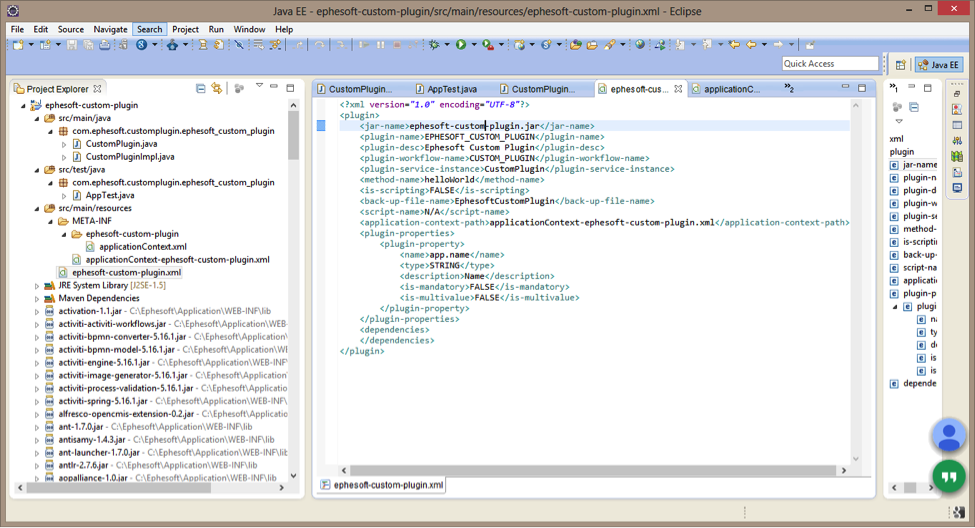Show hidden editor tabs via »2 chevron

coord(788,88)
